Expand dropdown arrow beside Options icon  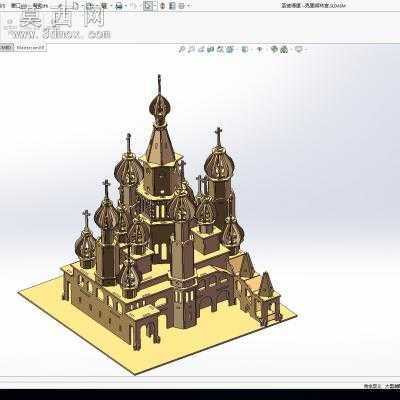(x=189, y=6)
